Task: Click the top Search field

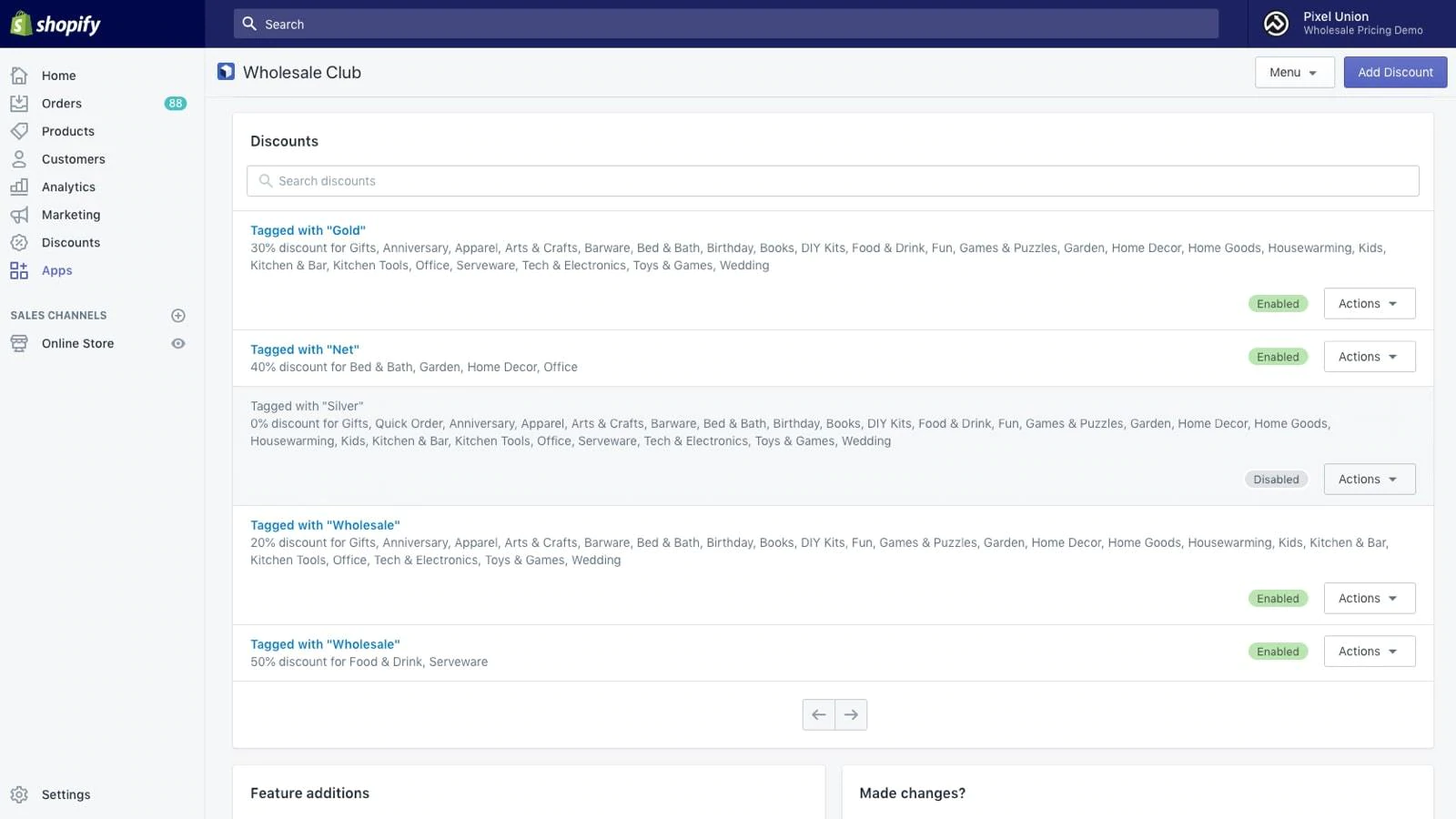Action: click(x=726, y=24)
